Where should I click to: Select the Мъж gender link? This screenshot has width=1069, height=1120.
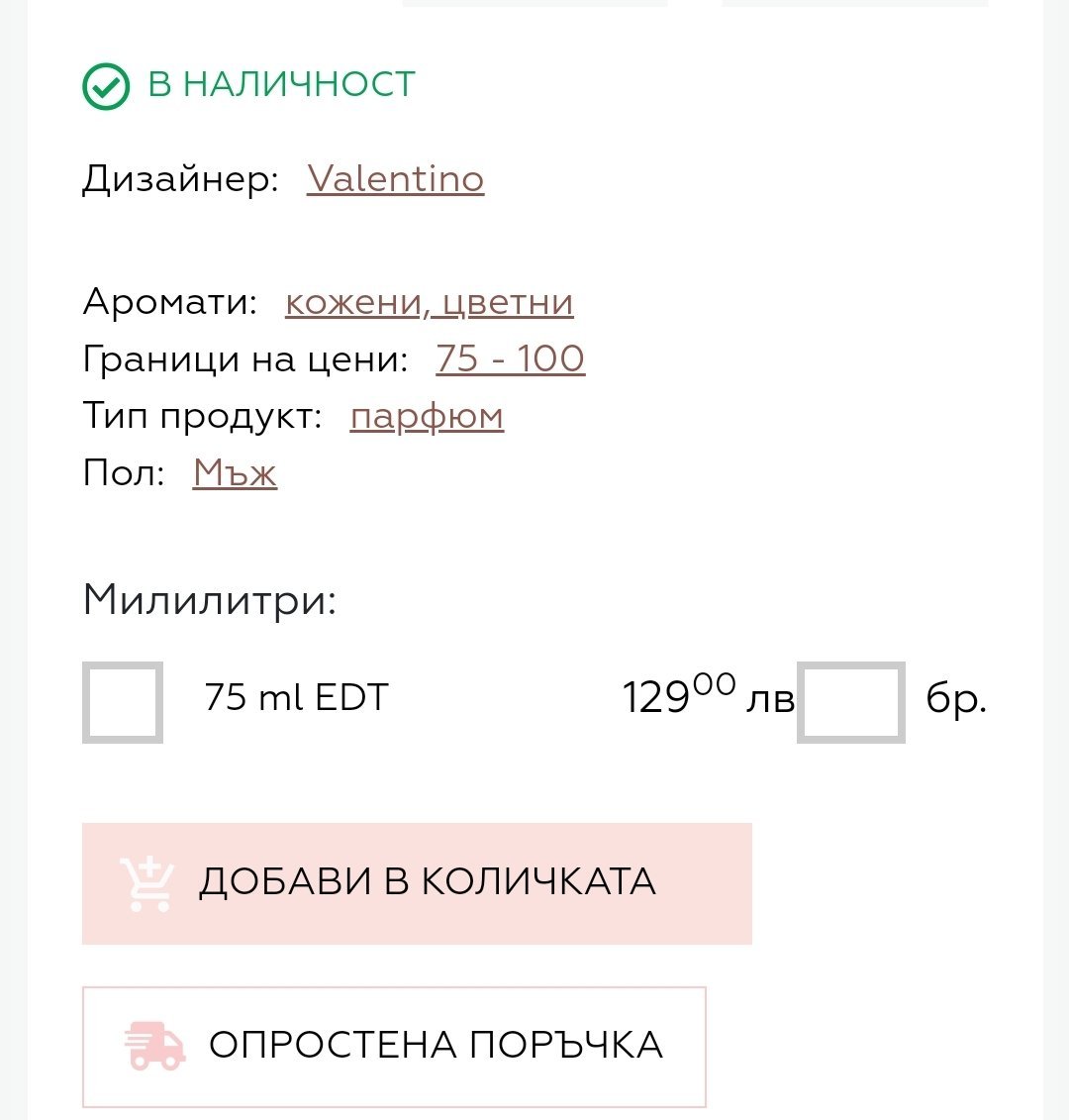point(235,472)
